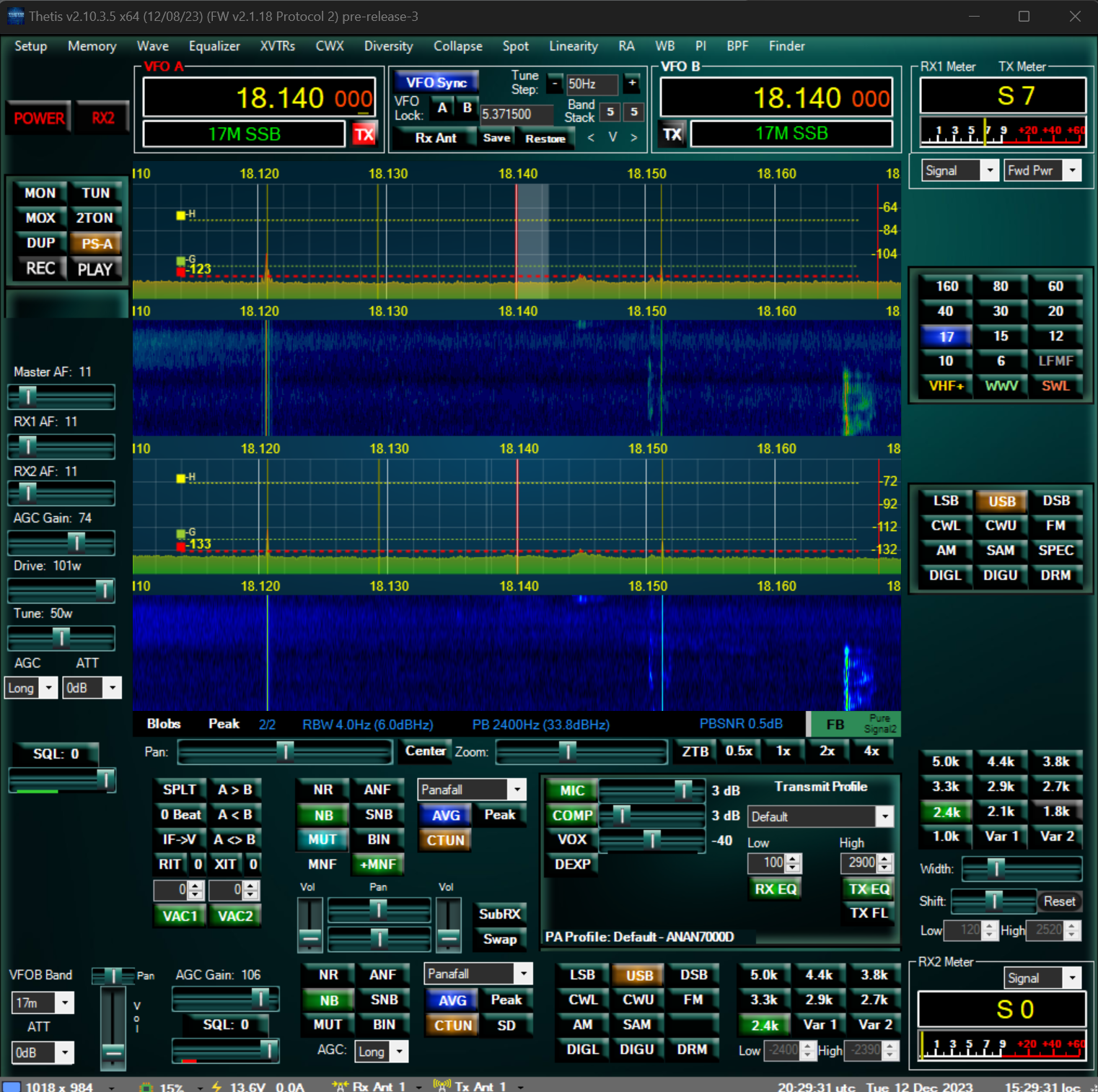
Task: Select the 20 meter band button
Action: tap(1055, 311)
